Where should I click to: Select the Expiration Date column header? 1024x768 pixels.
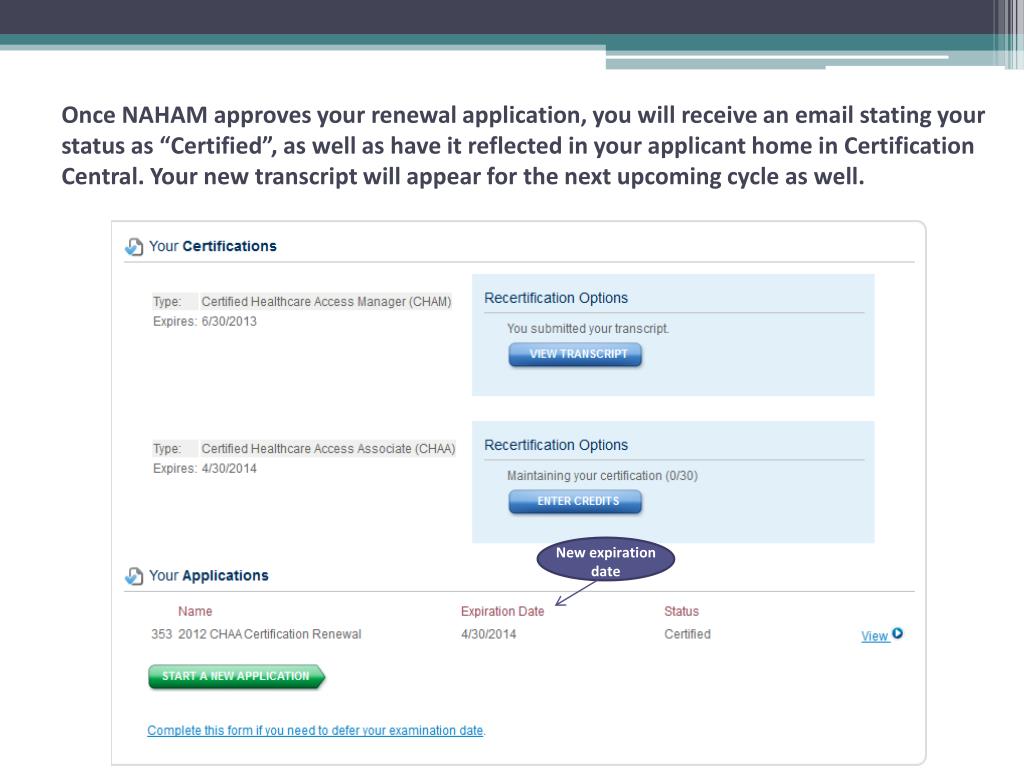pos(502,611)
